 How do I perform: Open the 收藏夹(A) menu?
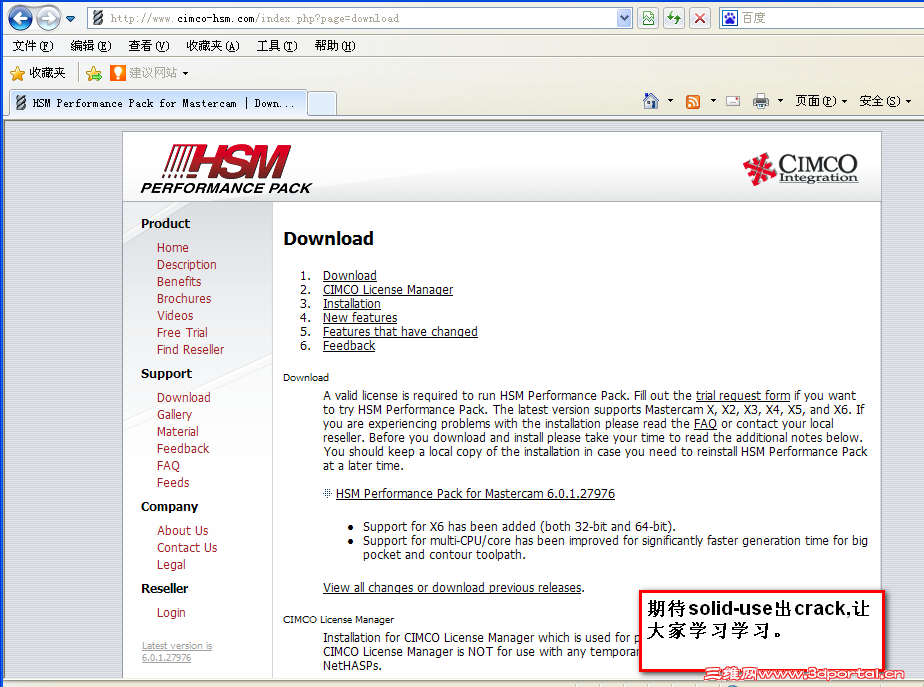coord(213,45)
